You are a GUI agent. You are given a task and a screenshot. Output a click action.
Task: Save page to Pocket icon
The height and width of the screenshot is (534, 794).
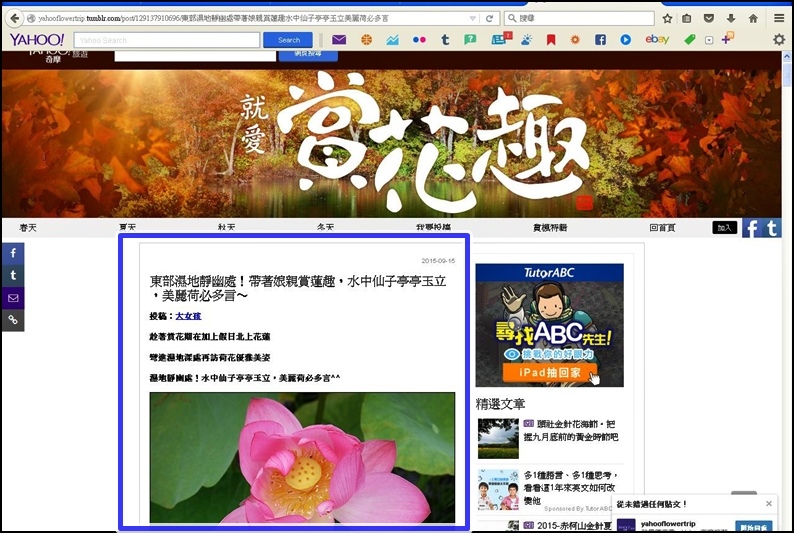709,18
